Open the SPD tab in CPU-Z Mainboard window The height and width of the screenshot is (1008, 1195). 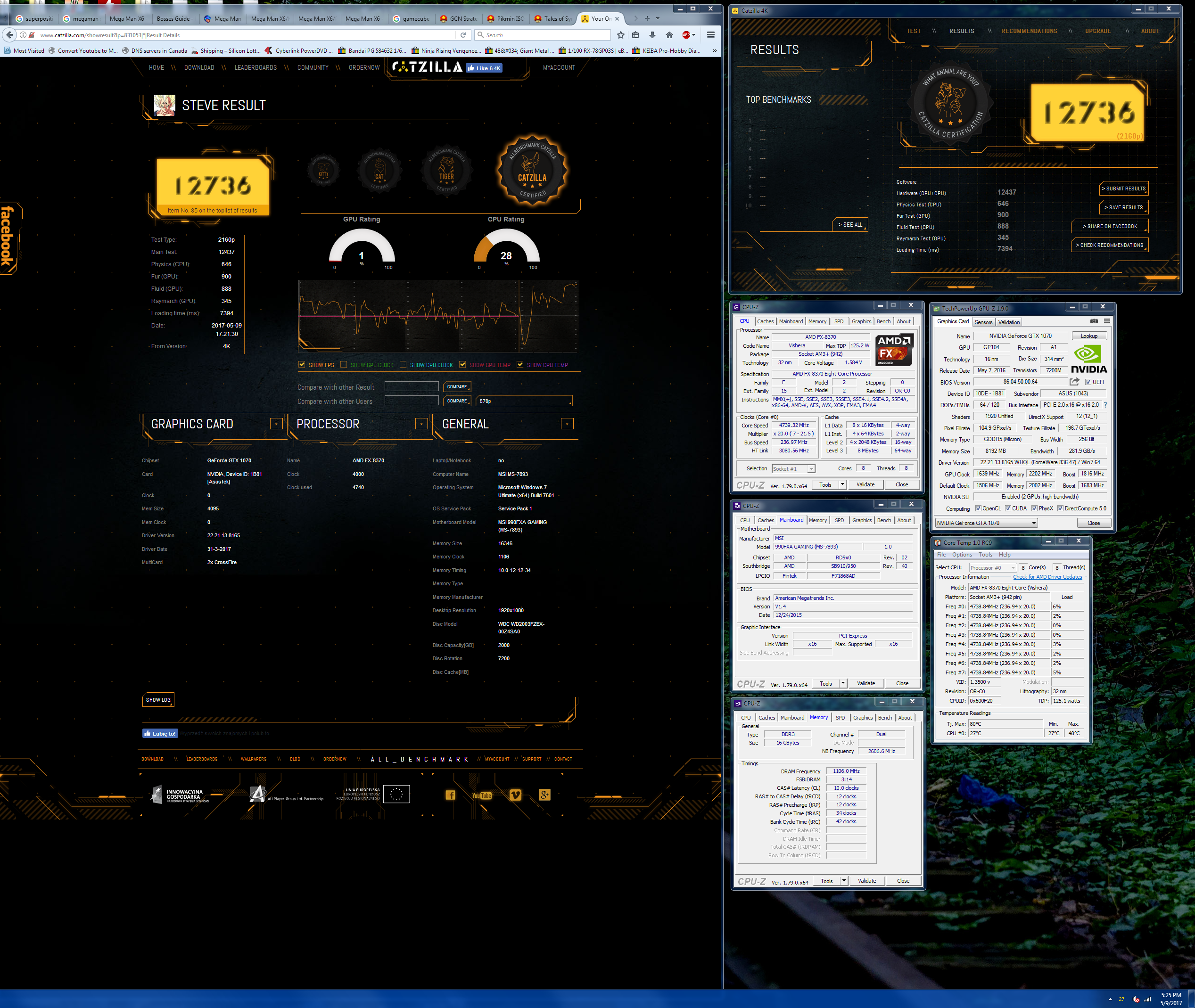pos(839,520)
